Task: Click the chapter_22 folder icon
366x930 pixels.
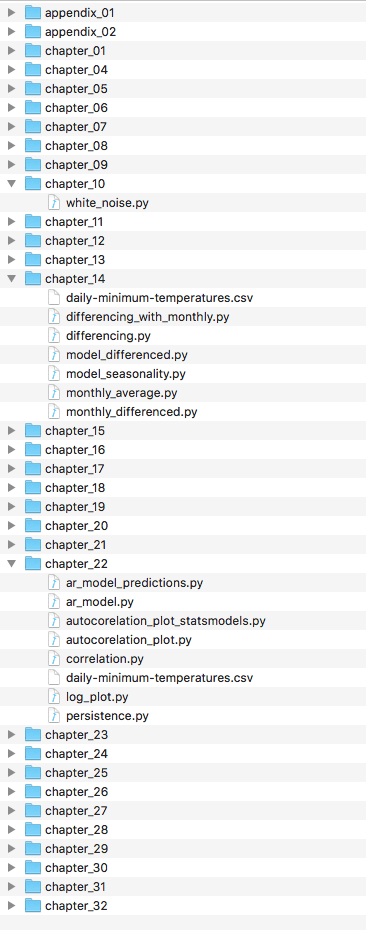Action: (x=33, y=563)
